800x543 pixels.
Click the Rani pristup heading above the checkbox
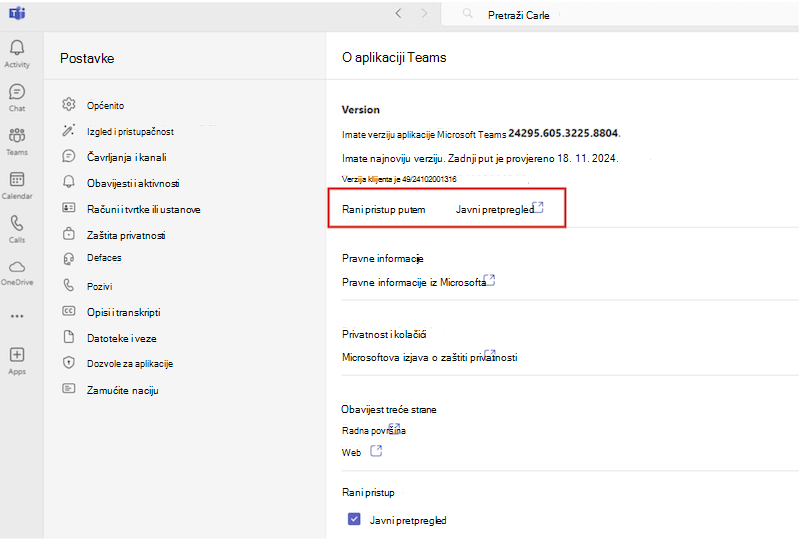368,492
